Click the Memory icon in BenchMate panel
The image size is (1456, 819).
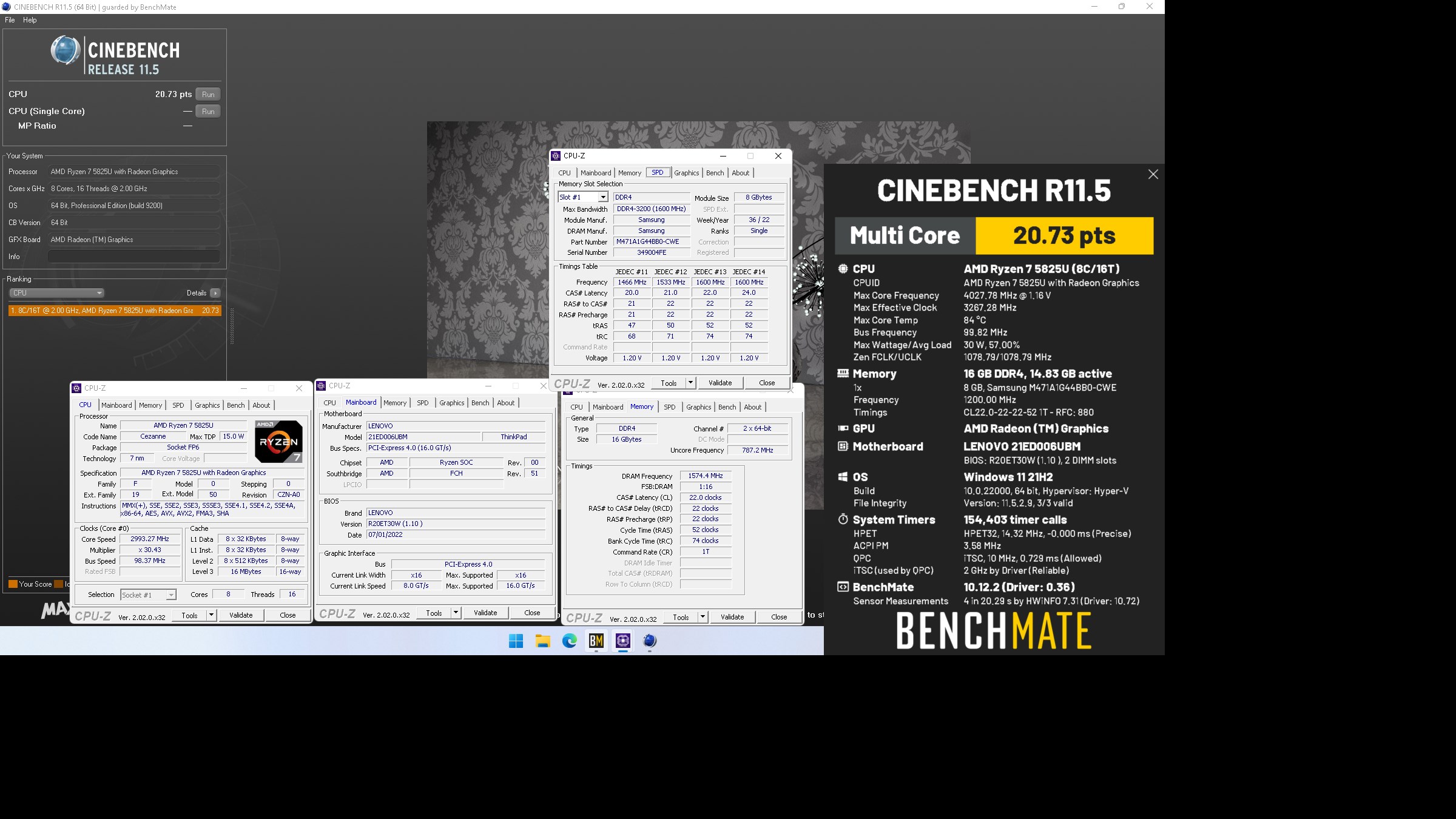click(843, 374)
